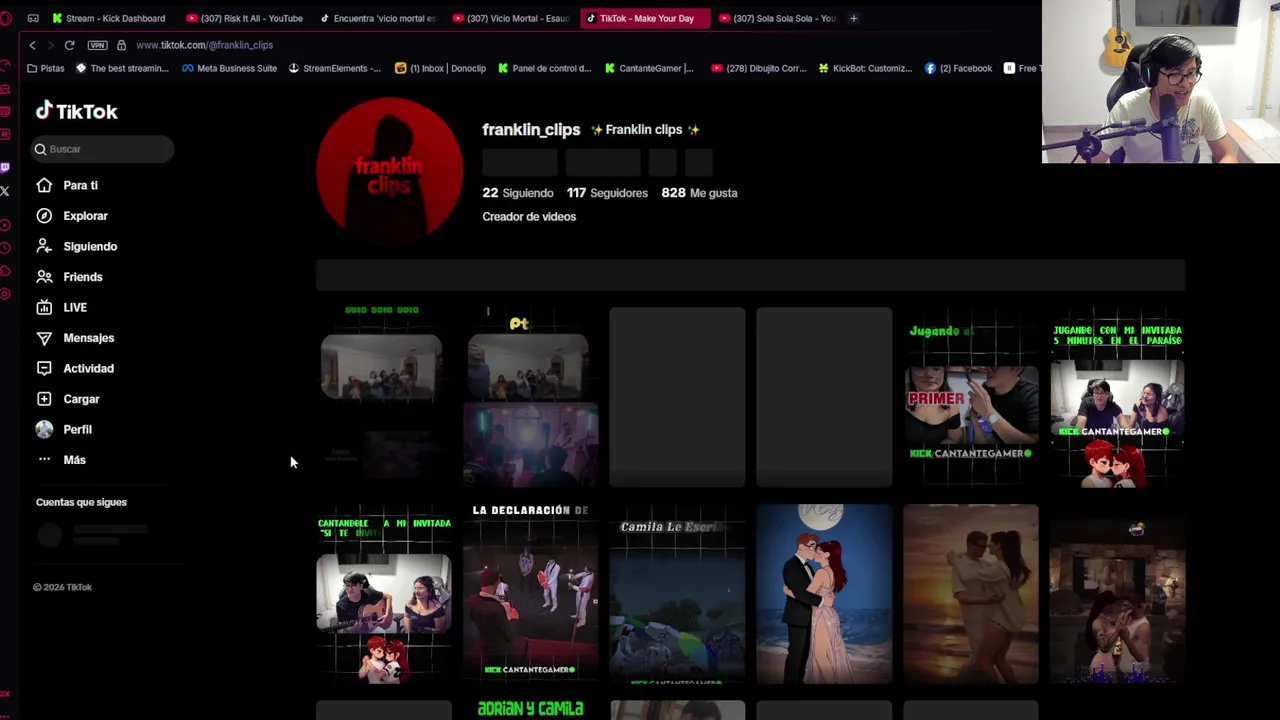Click the Opera logo menu button
The height and width of the screenshot is (720, 1280).
(x=6, y=18)
